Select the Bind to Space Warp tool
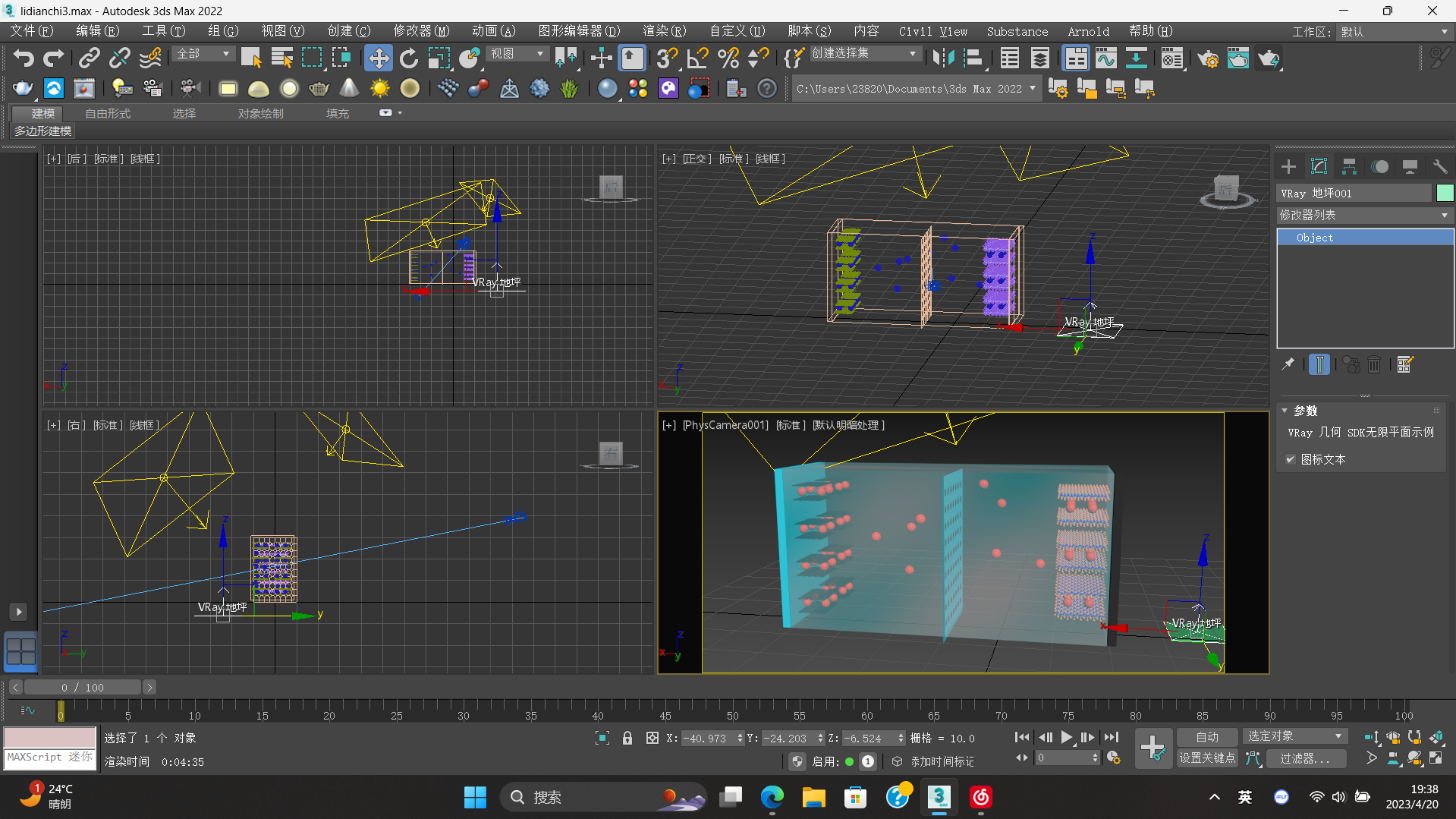 tap(150, 58)
